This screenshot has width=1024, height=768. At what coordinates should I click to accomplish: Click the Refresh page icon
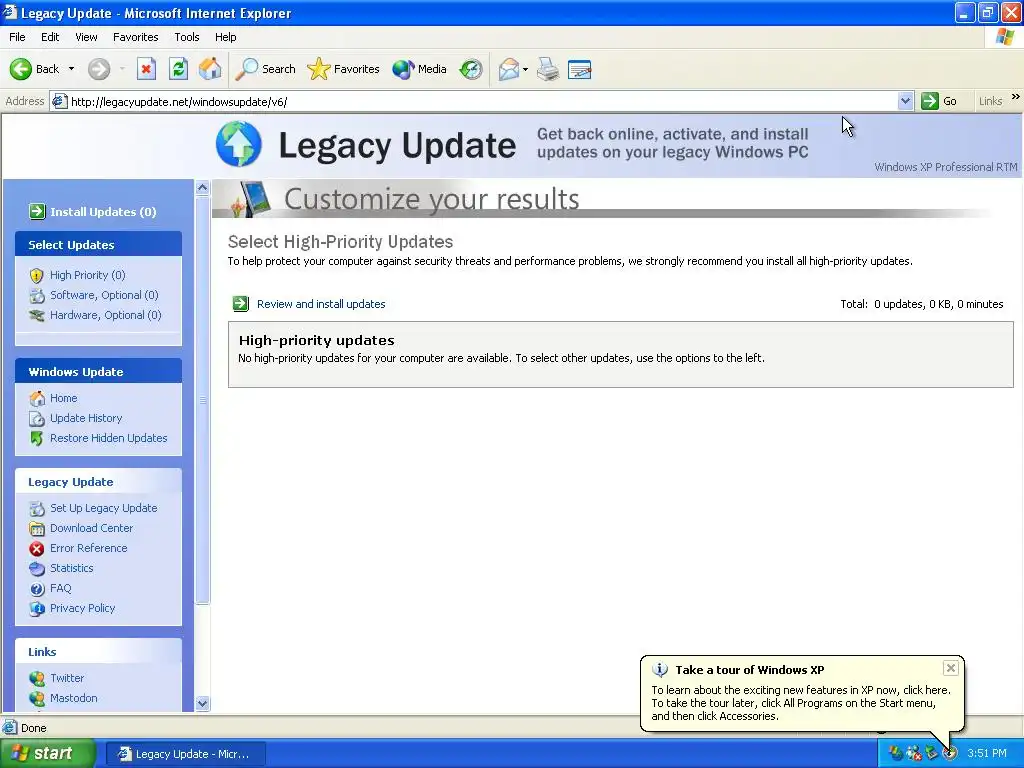178,69
